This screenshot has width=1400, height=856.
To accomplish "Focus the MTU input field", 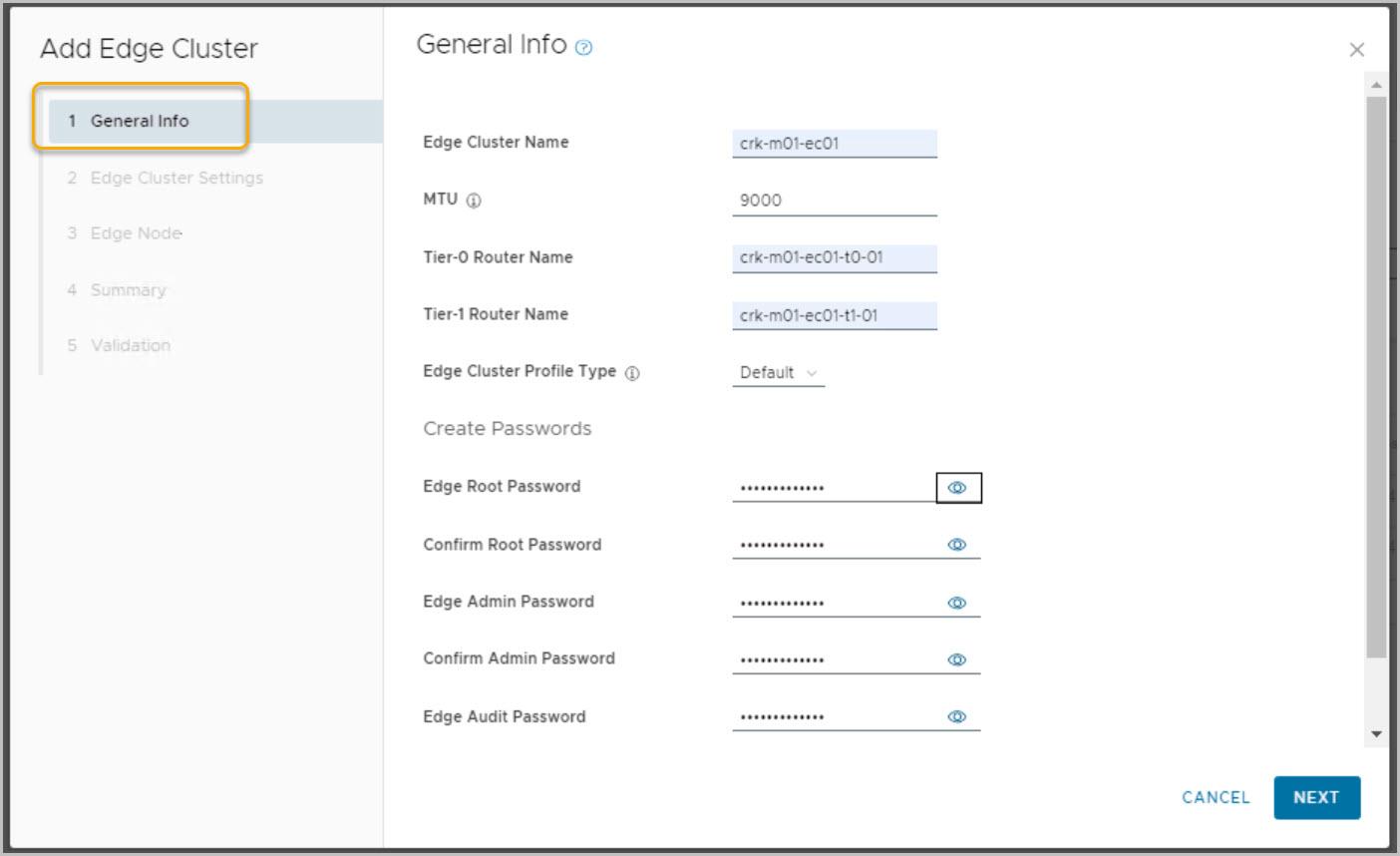I will (834, 201).
